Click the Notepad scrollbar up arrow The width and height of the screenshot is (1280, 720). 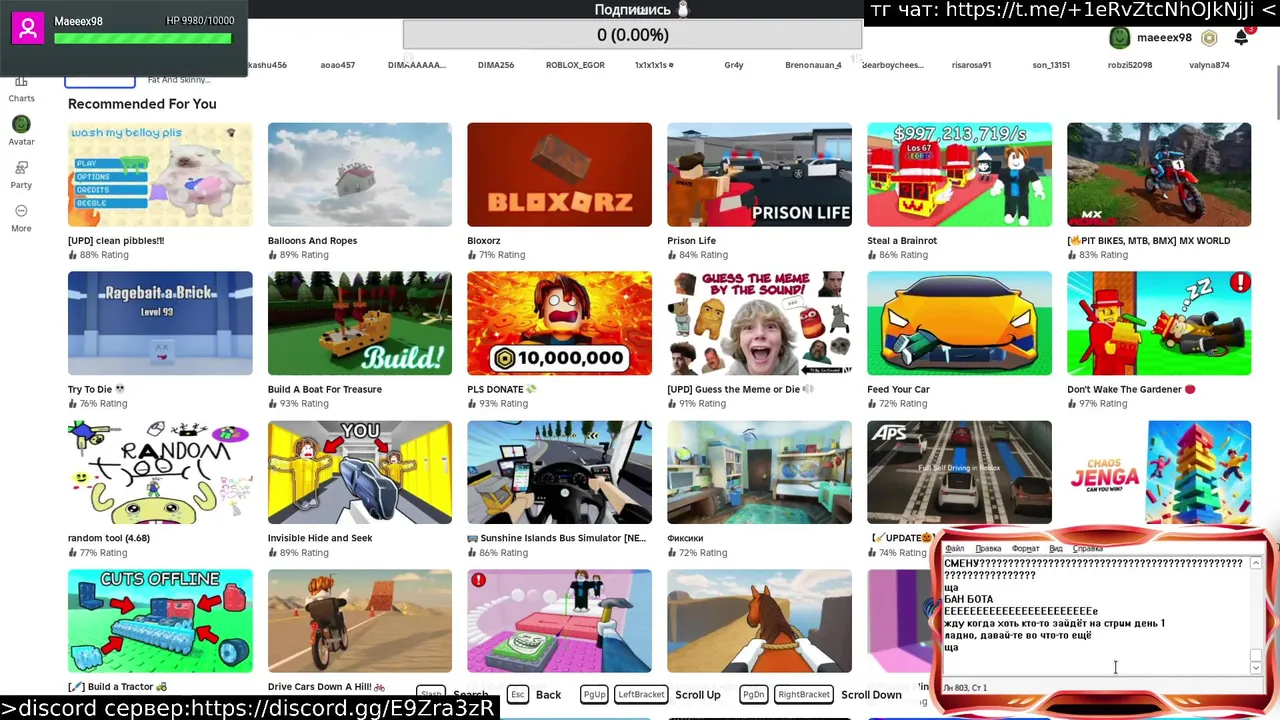tap(1256, 564)
